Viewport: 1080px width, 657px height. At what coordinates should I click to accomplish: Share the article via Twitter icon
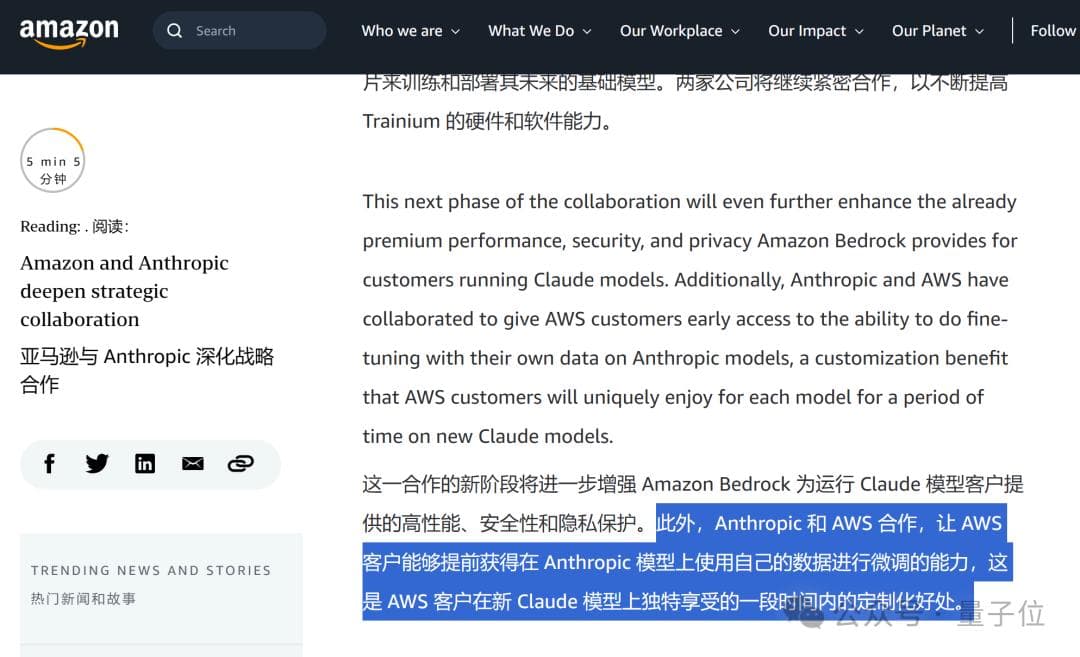click(97, 464)
